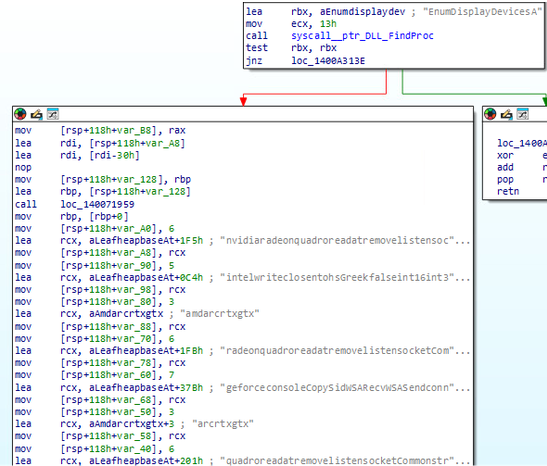547x466 pixels.
Task: Click the lea rdi, [rdi-30h] instruction
Action: [77, 155]
